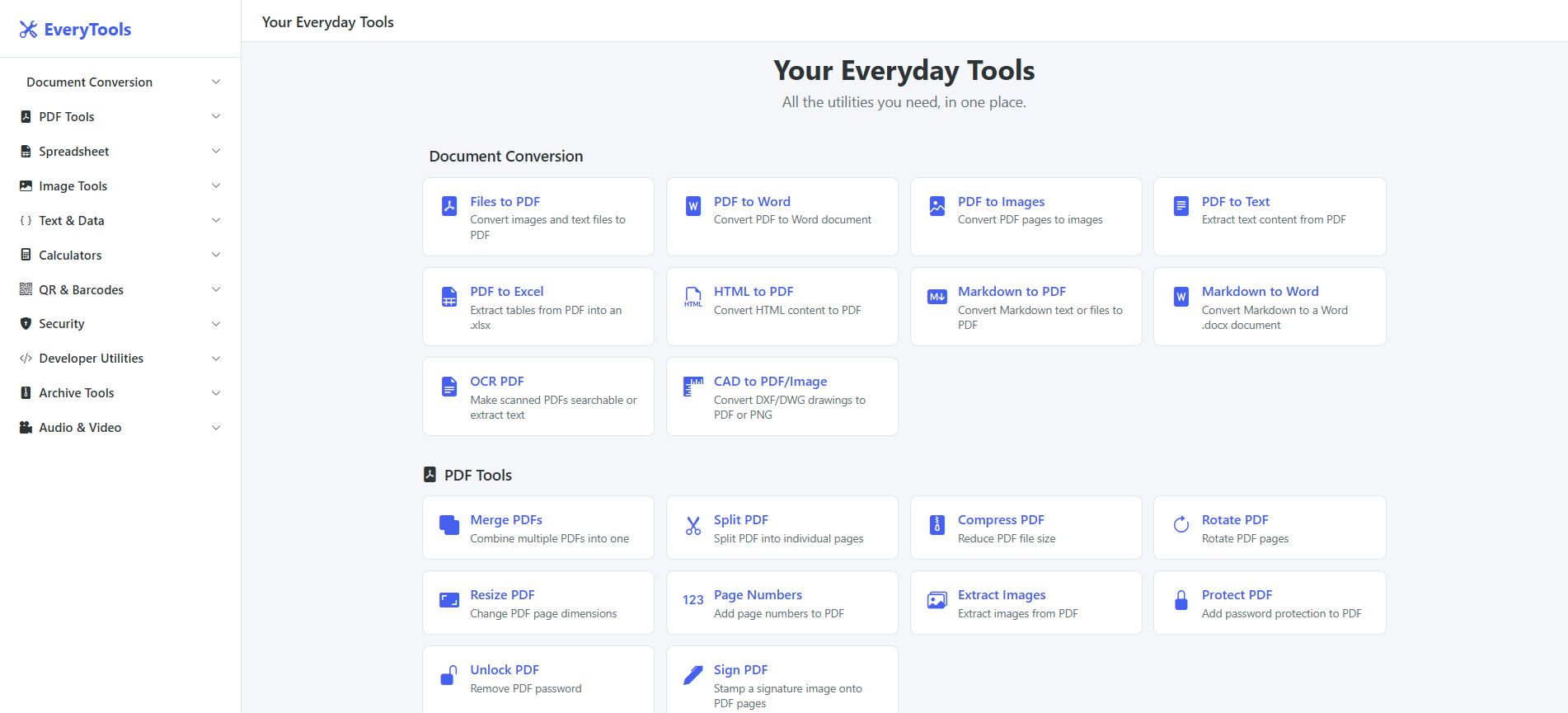The height and width of the screenshot is (713, 1568).
Task: Select Image Tools in the sidebar
Action: click(x=120, y=186)
